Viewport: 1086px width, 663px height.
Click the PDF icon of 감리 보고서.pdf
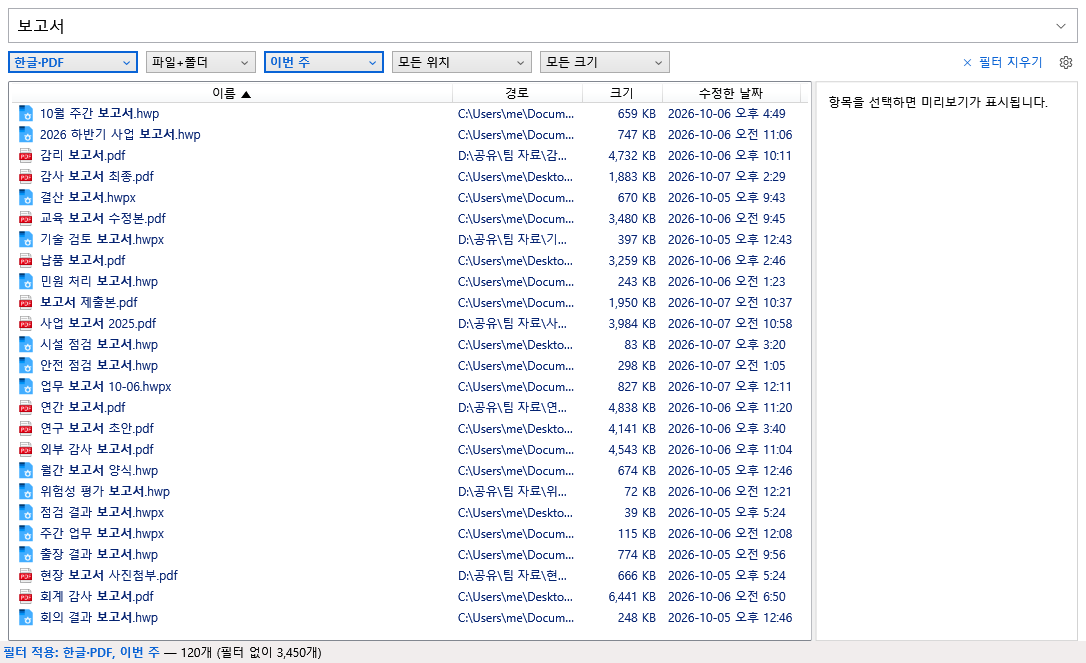(x=26, y=155)
